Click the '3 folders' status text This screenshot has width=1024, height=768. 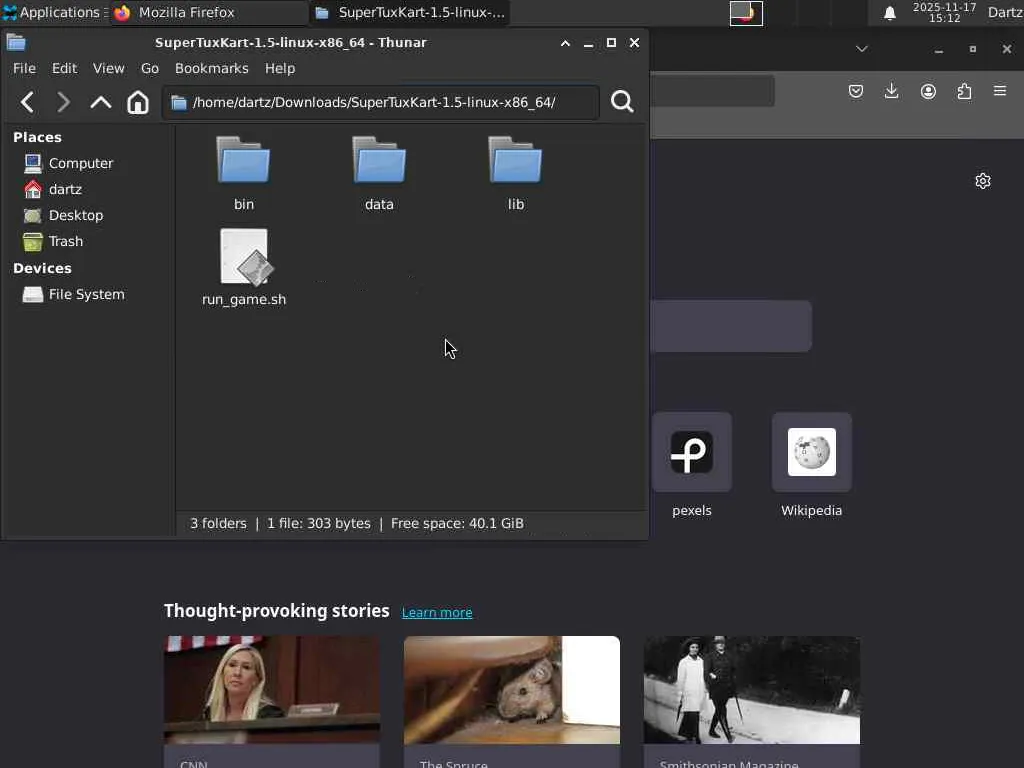(218, 524)
